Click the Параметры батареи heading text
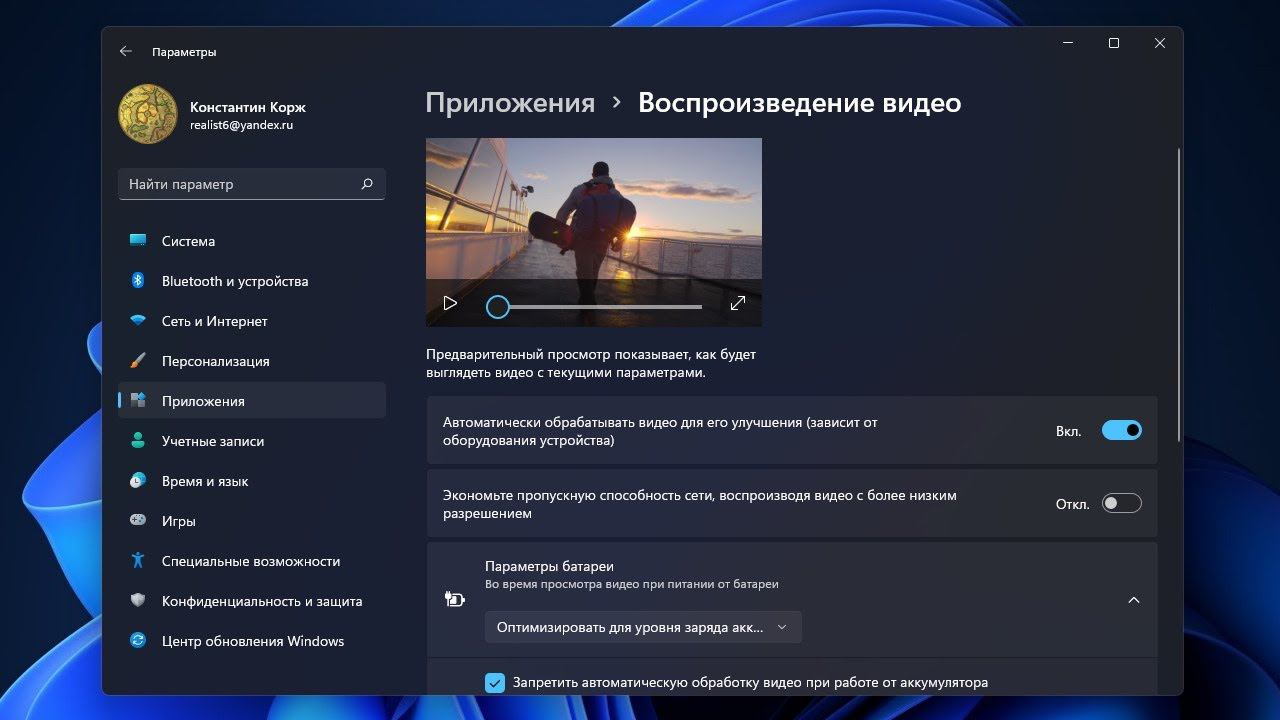Viewport: 1280px width, 720px height. pos(549,566)
